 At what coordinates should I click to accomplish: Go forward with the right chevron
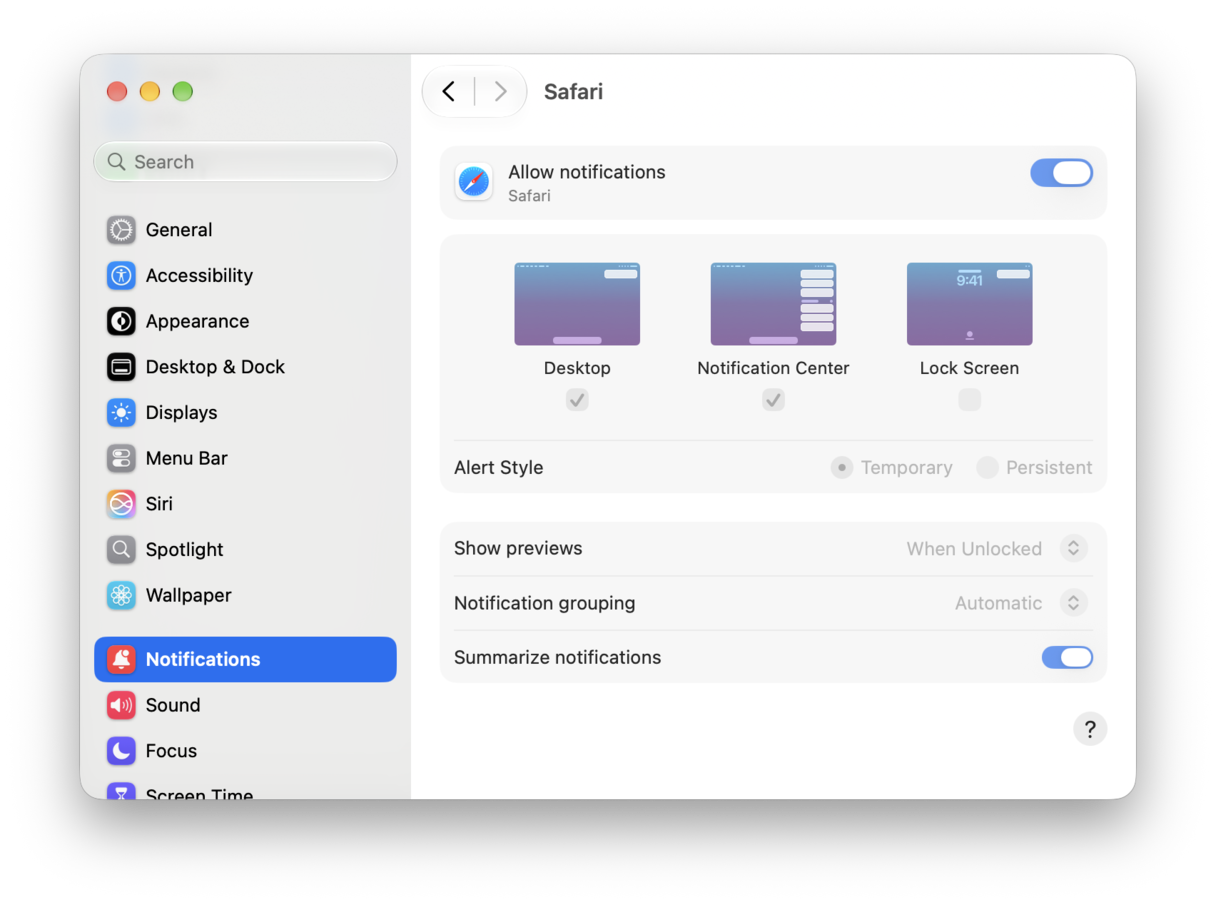(501, 92)
